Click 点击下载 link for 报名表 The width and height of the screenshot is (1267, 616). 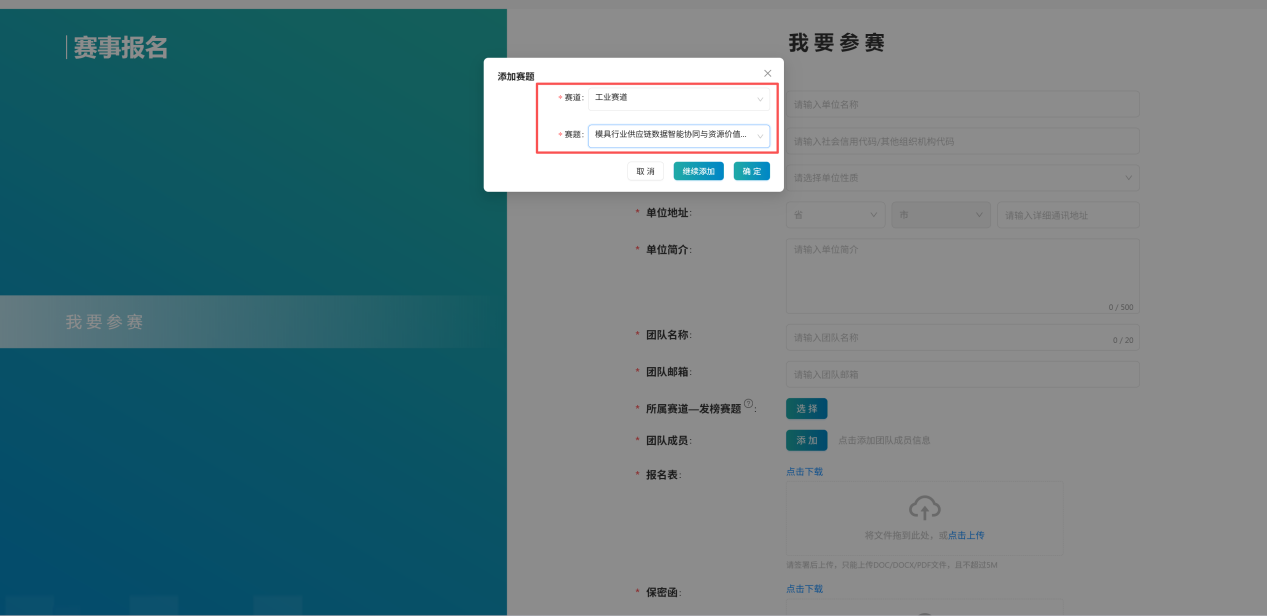click(804, 472)
